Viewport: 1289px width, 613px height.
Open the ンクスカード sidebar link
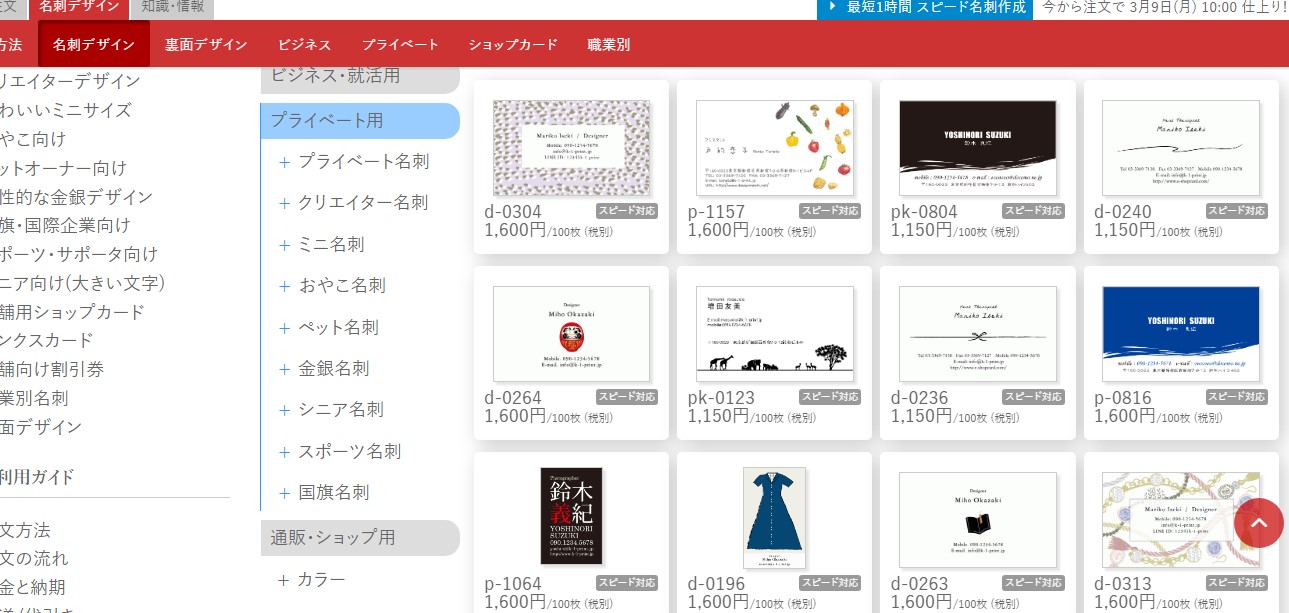(x=47, y=340)
